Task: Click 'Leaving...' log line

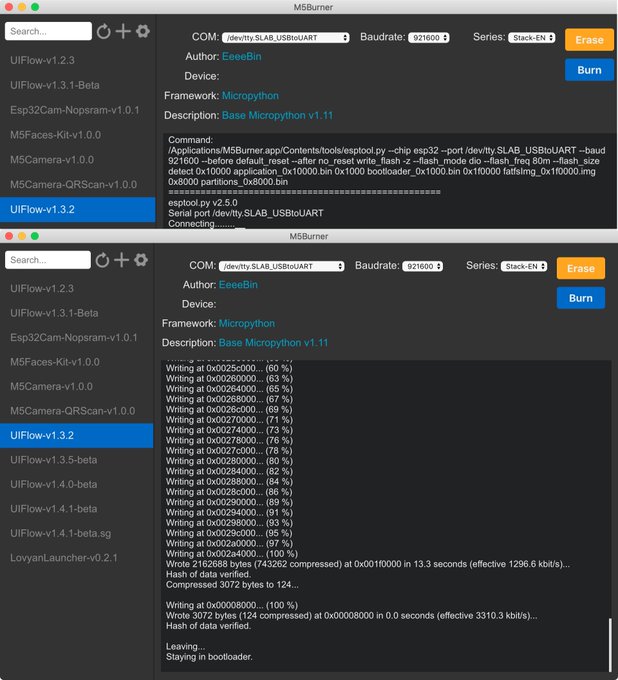Action: click(x=186, y=647)
